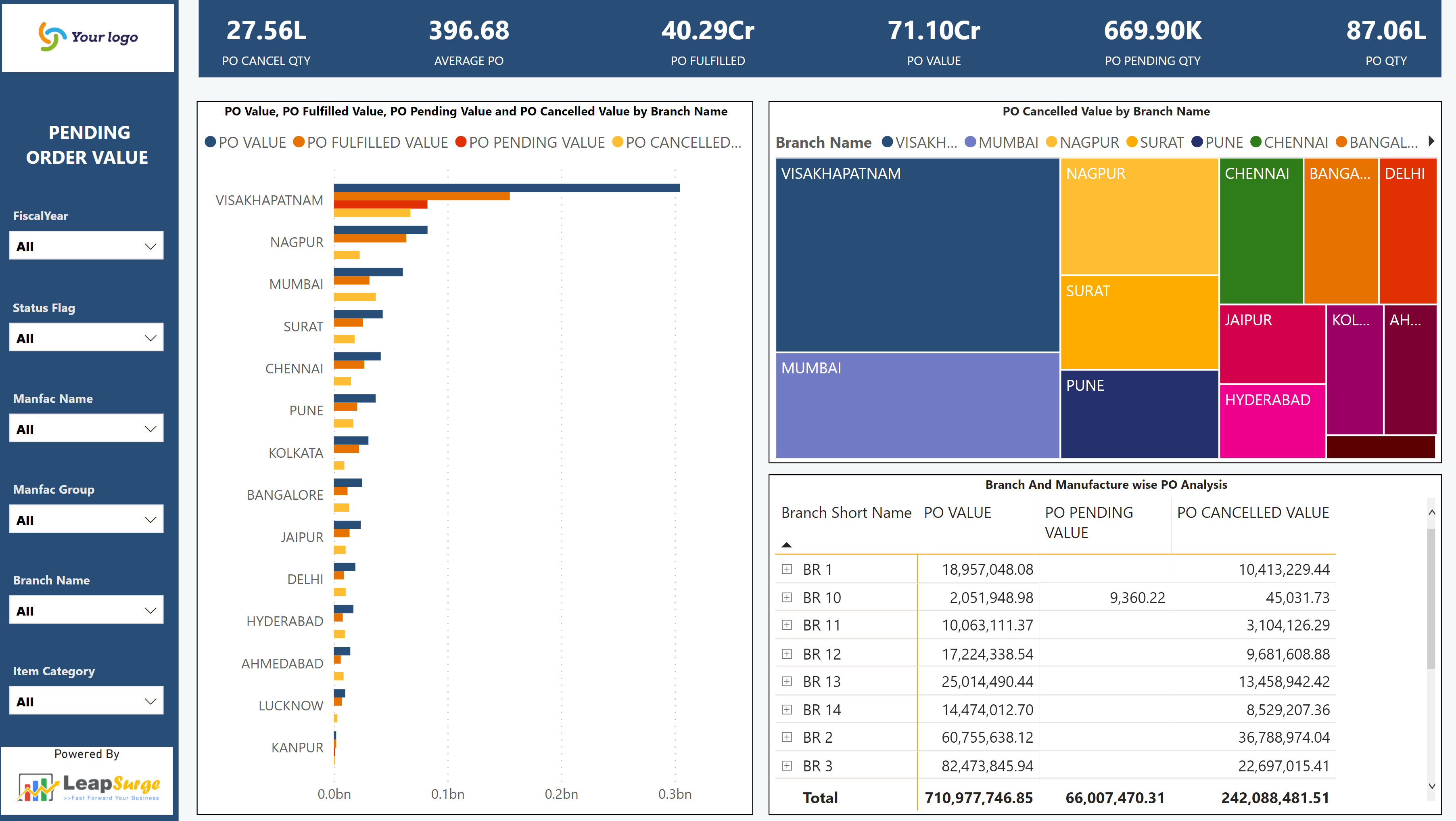Expand the BR 1 row plus icon
Viewport: 1456px width, 821px height.
pyautogui.click(x=786, y=570)
